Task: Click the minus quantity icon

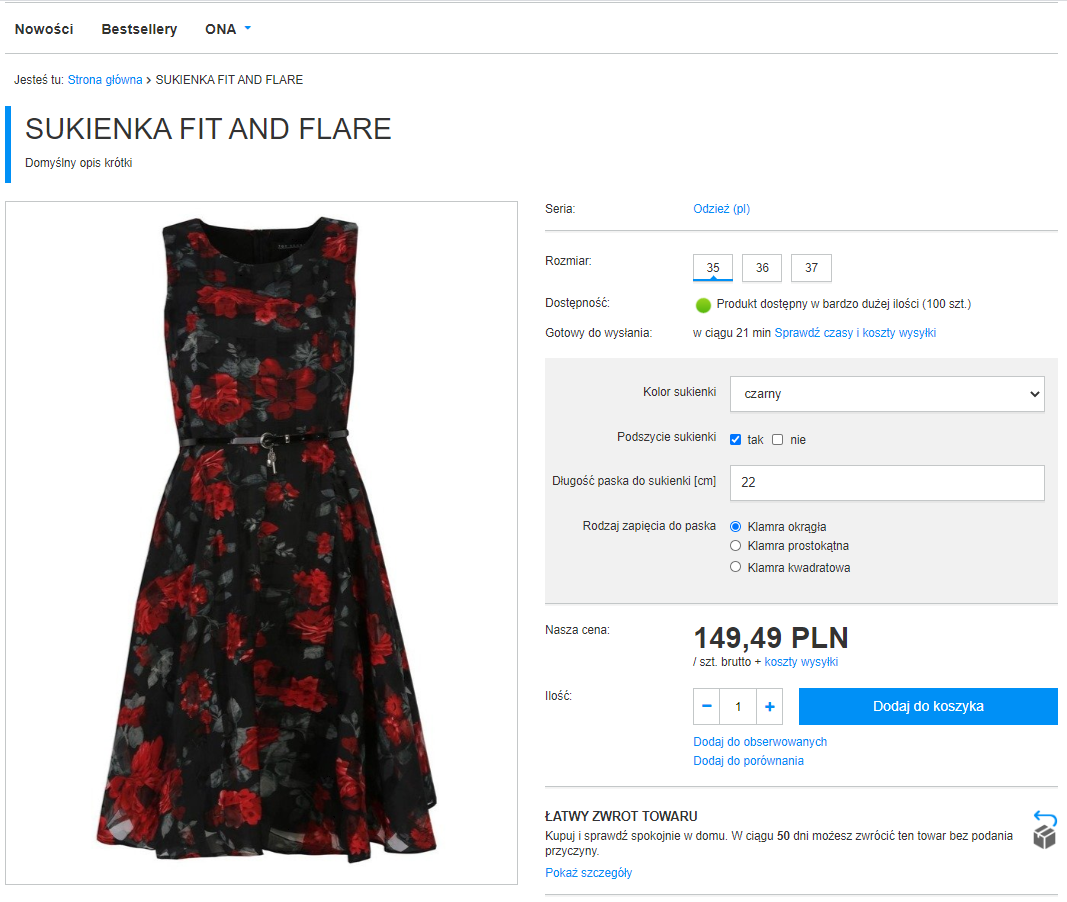Action: [707, 706]
